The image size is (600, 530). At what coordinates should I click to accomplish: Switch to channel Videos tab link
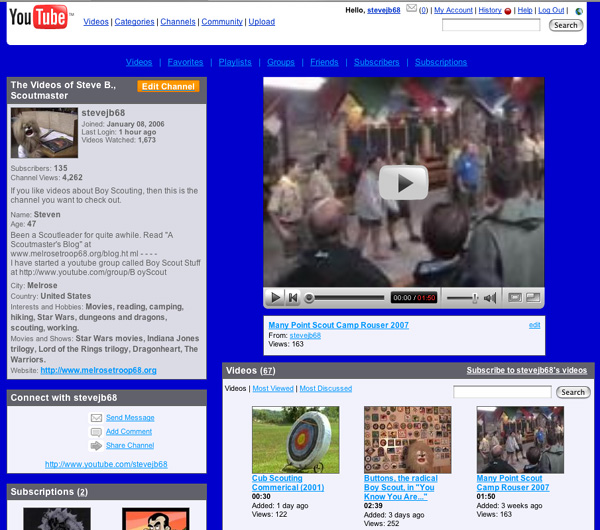click(139, 62)
